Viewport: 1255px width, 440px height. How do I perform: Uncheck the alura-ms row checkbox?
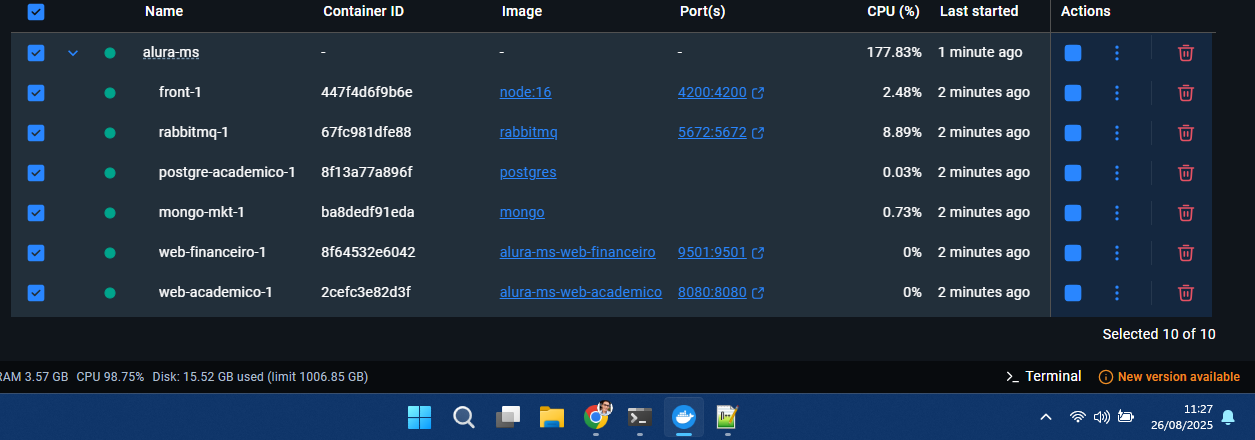tap(36, 53)
